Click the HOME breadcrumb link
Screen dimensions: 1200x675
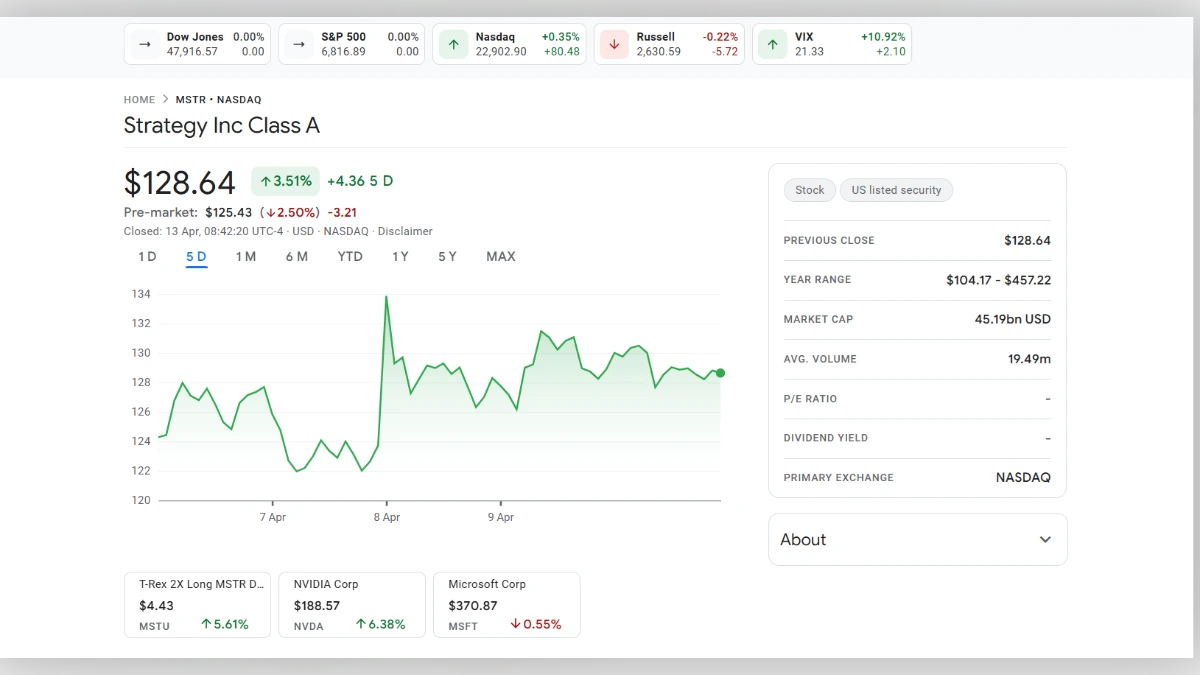(x=139, y=99)
